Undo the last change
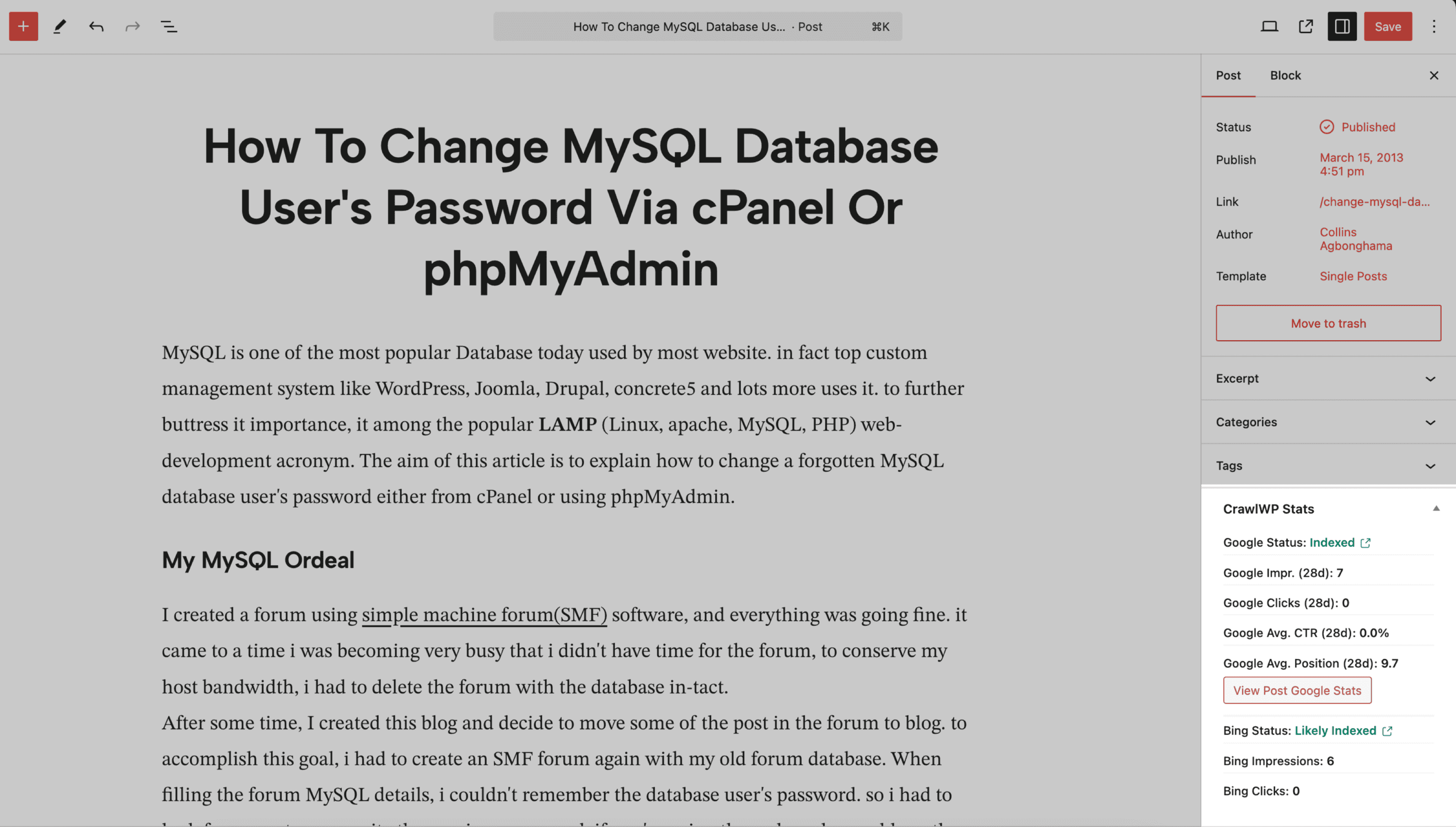This screenshot has width=1456, height=827. 96,26
